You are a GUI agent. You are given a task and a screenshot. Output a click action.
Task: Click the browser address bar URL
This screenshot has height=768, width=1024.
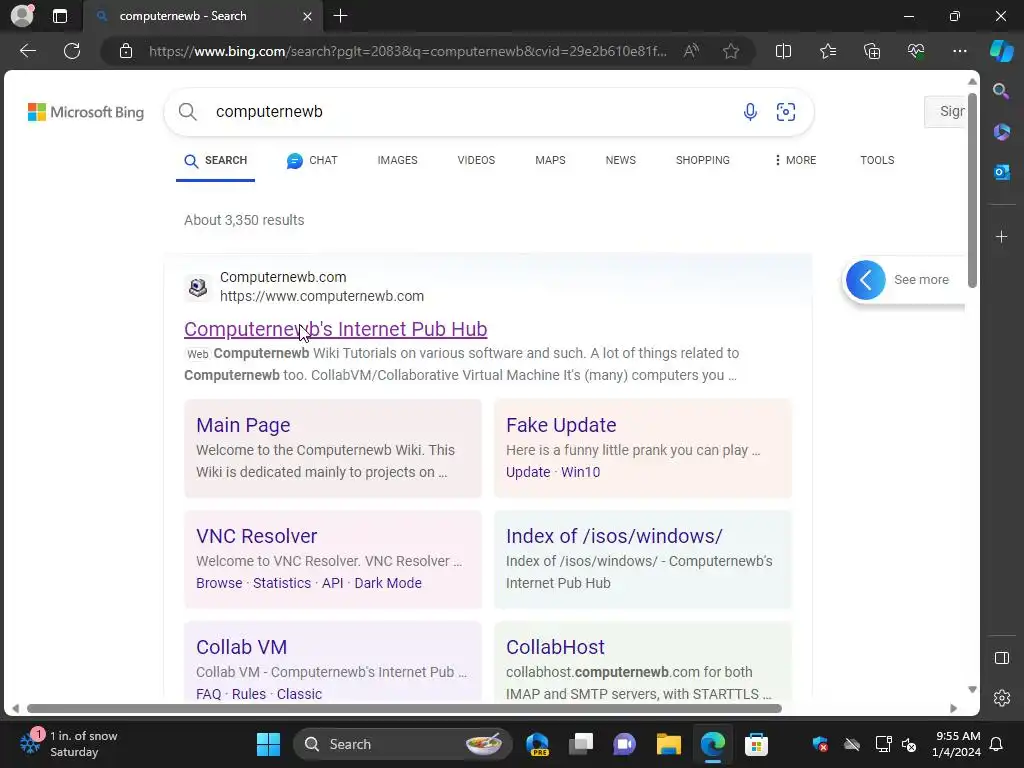pos(408,51)
